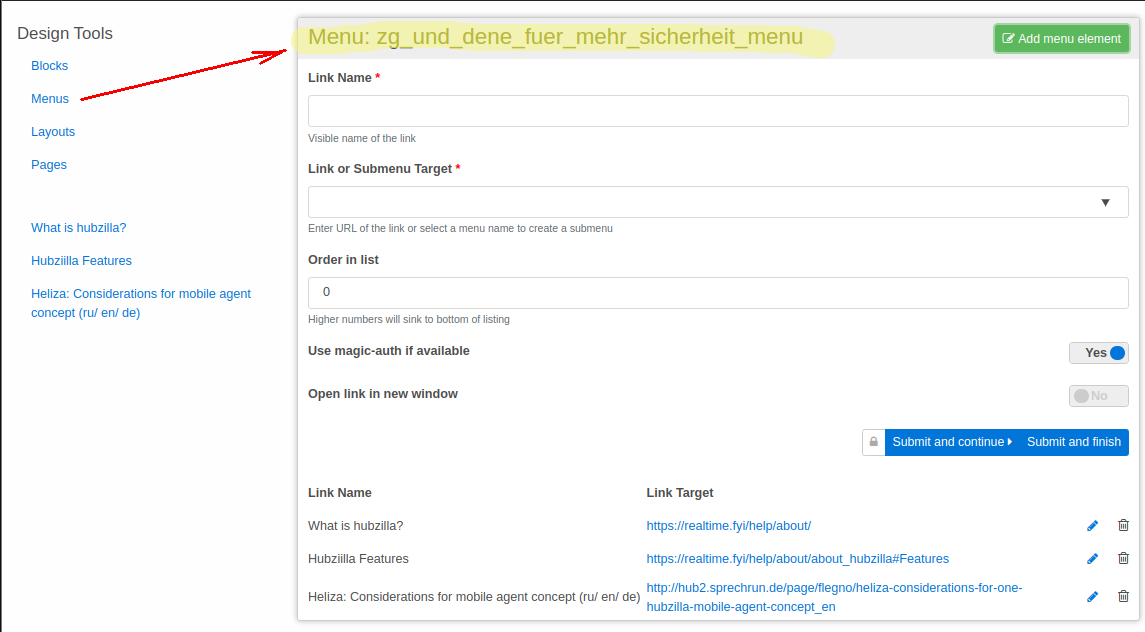
Task: Go to Layouts in Design Tools
Action: 53,132
